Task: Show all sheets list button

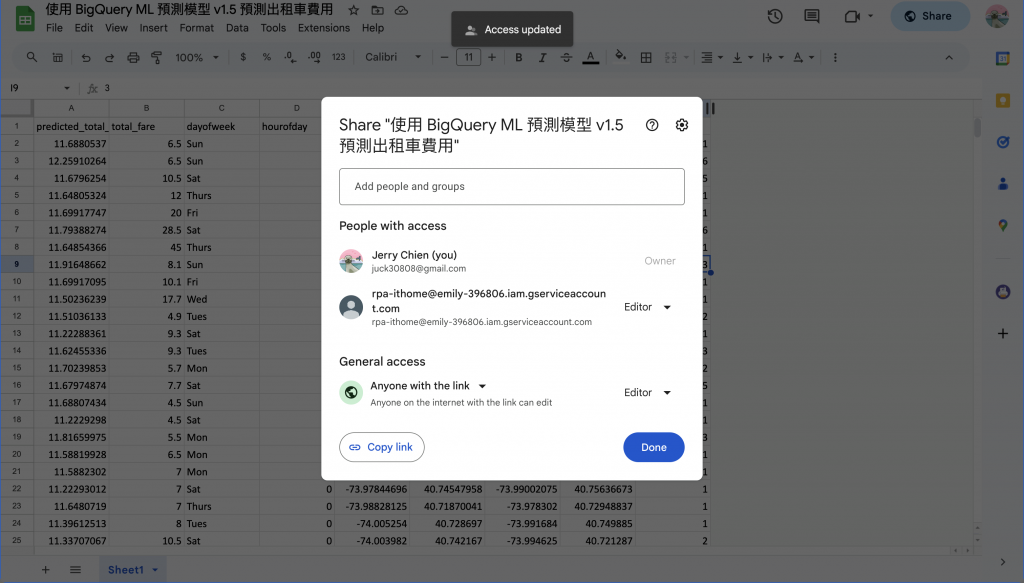Action: point(75,570)
